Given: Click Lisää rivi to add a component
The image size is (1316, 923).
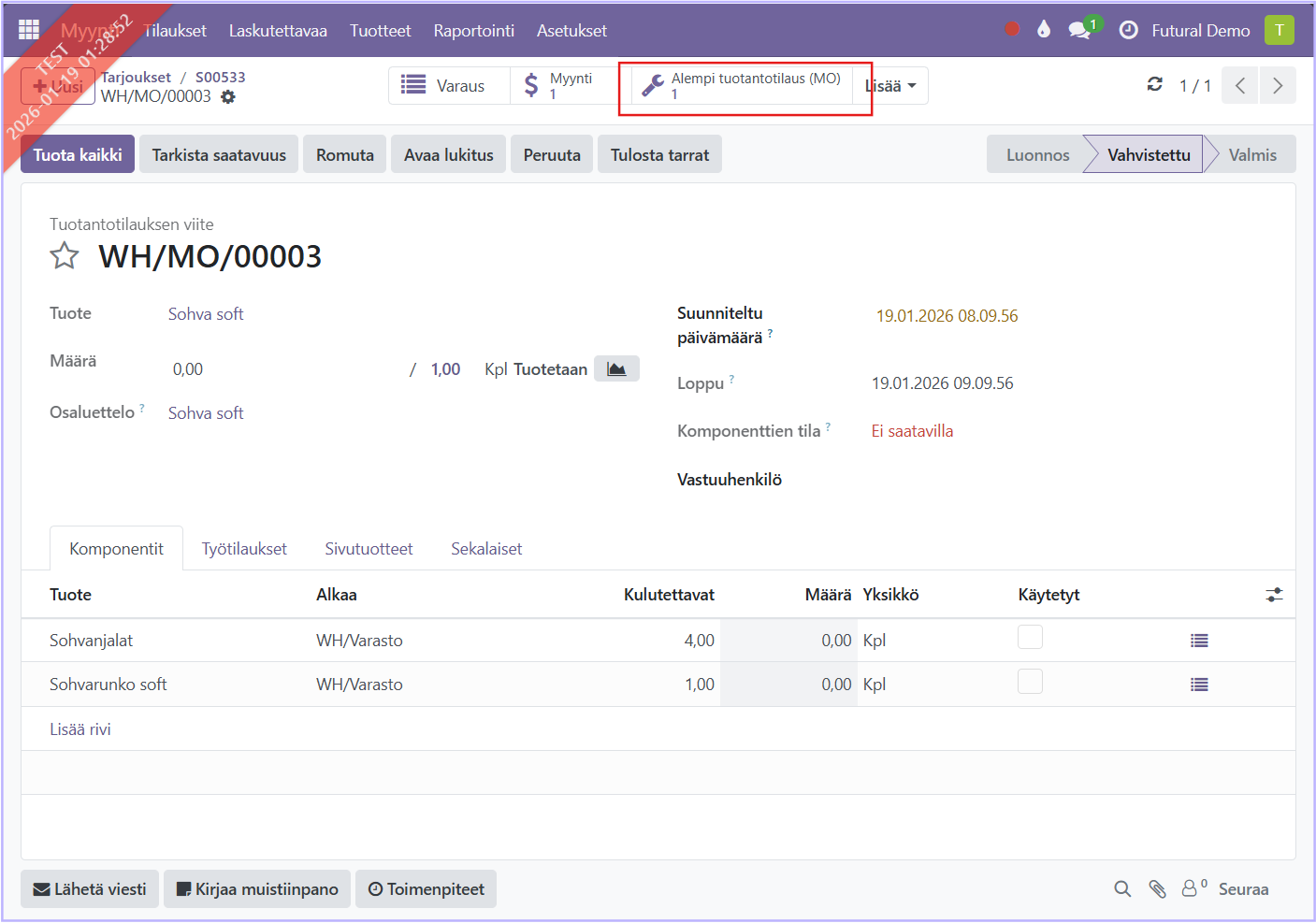Looking at the screenshot, I should pyautogui.click(x=80, y=729).
